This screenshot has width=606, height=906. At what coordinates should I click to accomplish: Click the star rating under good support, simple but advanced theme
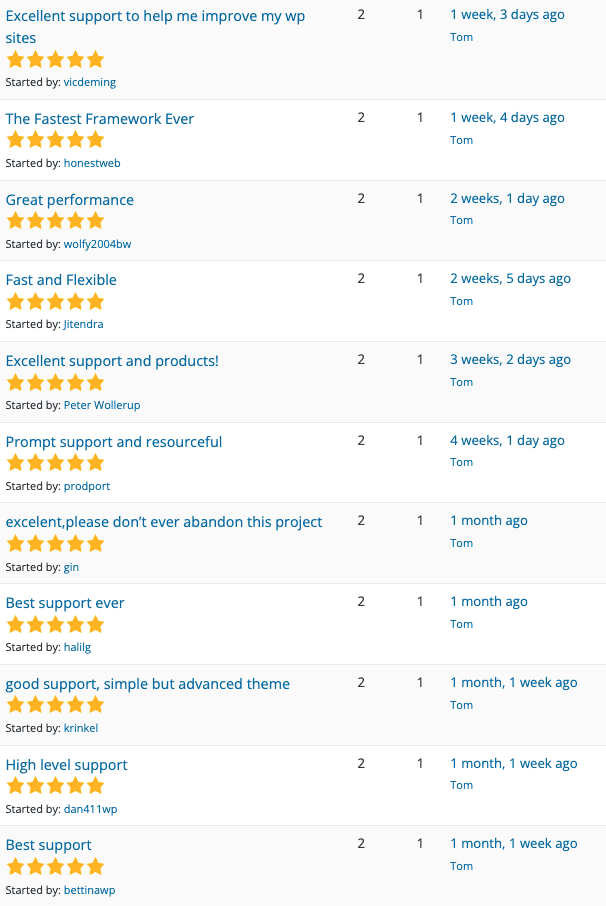(x=55, y=704)
